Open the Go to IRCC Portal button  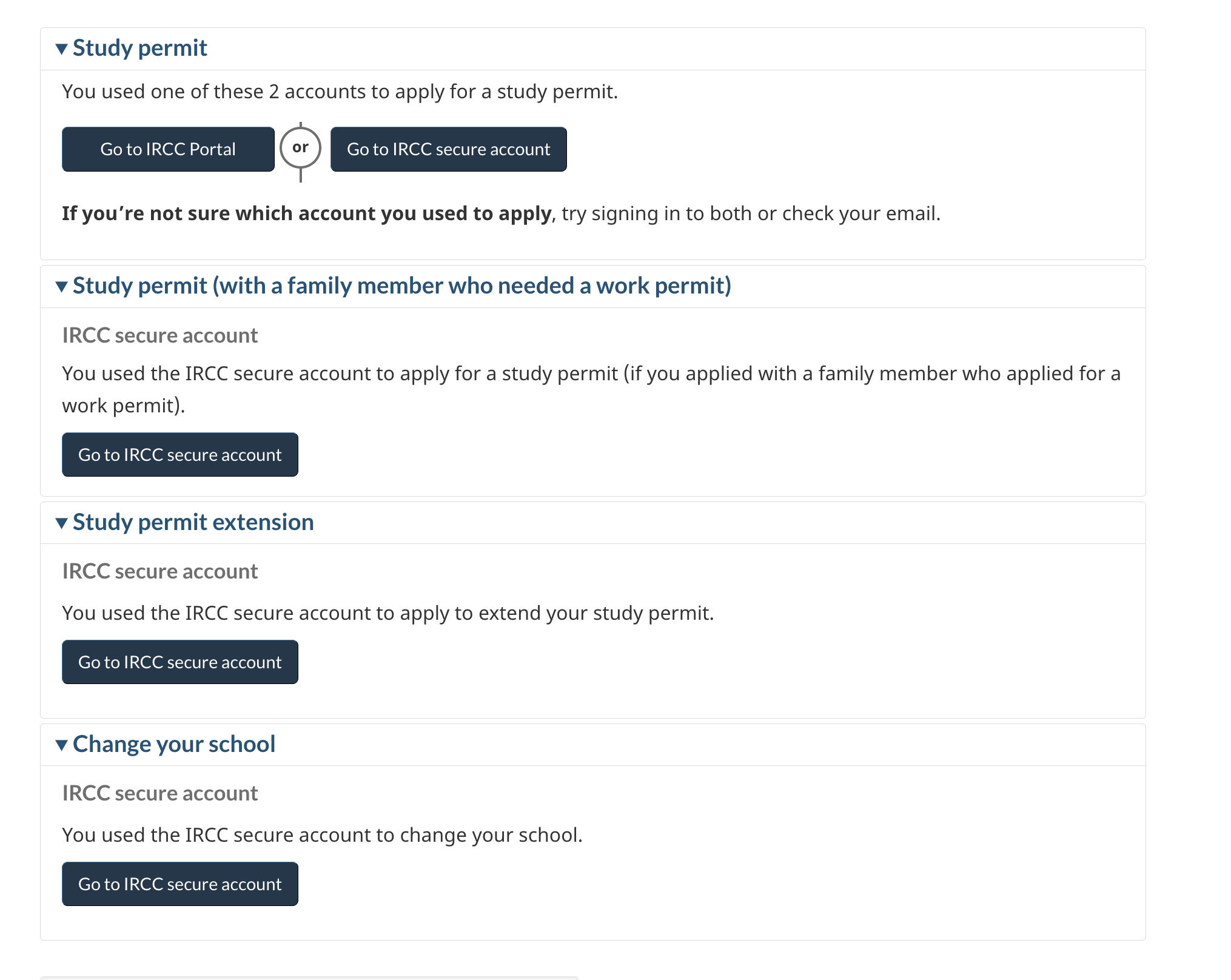click(x=168, y=149)
